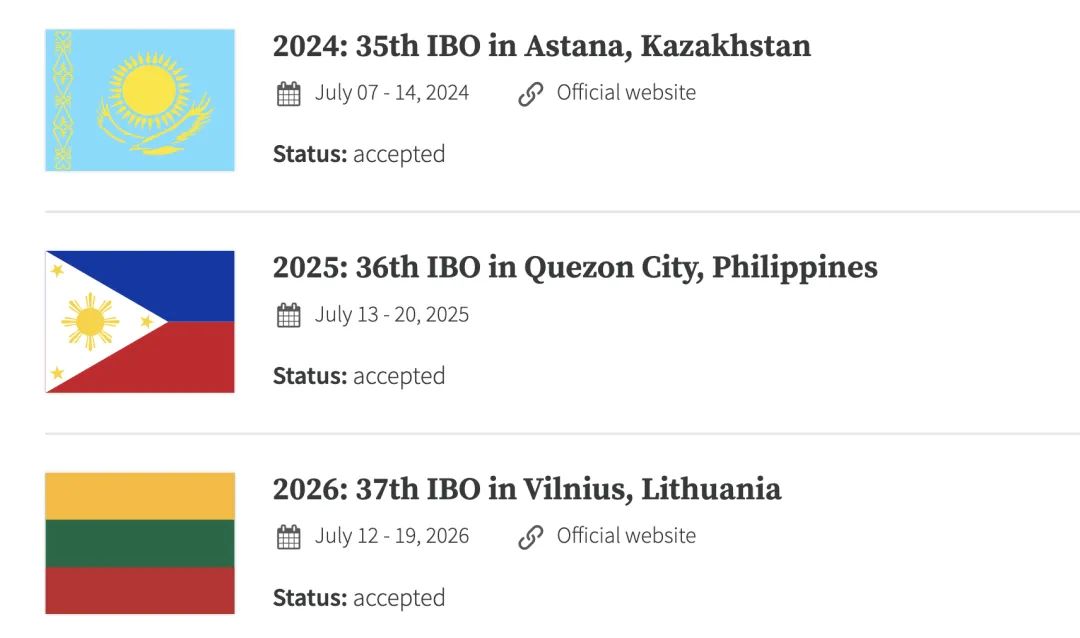Click the Status: accepted text for Philippines
Viewport: 1080px width, 638px height.
tap(359, 376)
